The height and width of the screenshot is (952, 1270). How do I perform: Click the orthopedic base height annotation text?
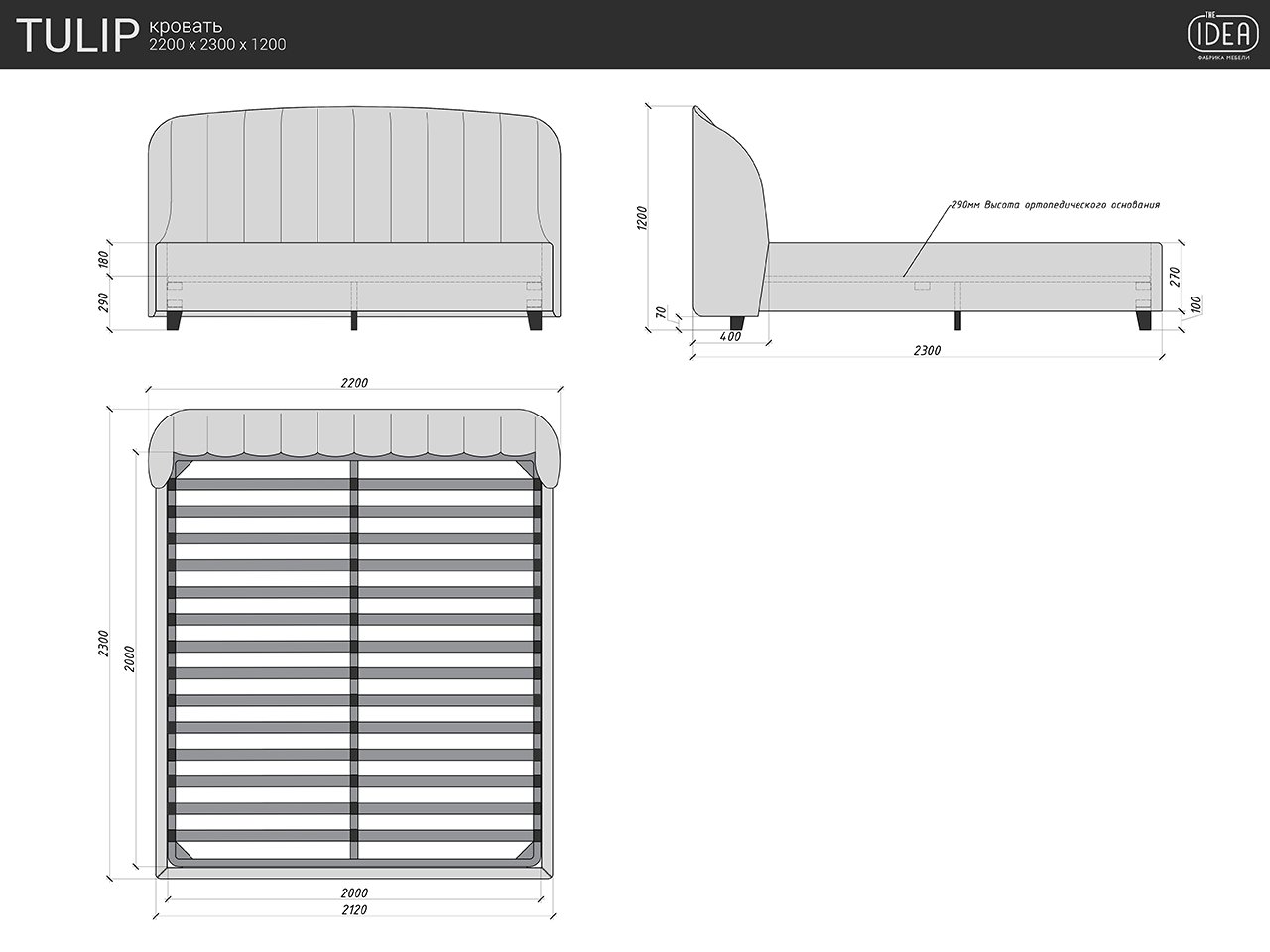coord(1055,205)
